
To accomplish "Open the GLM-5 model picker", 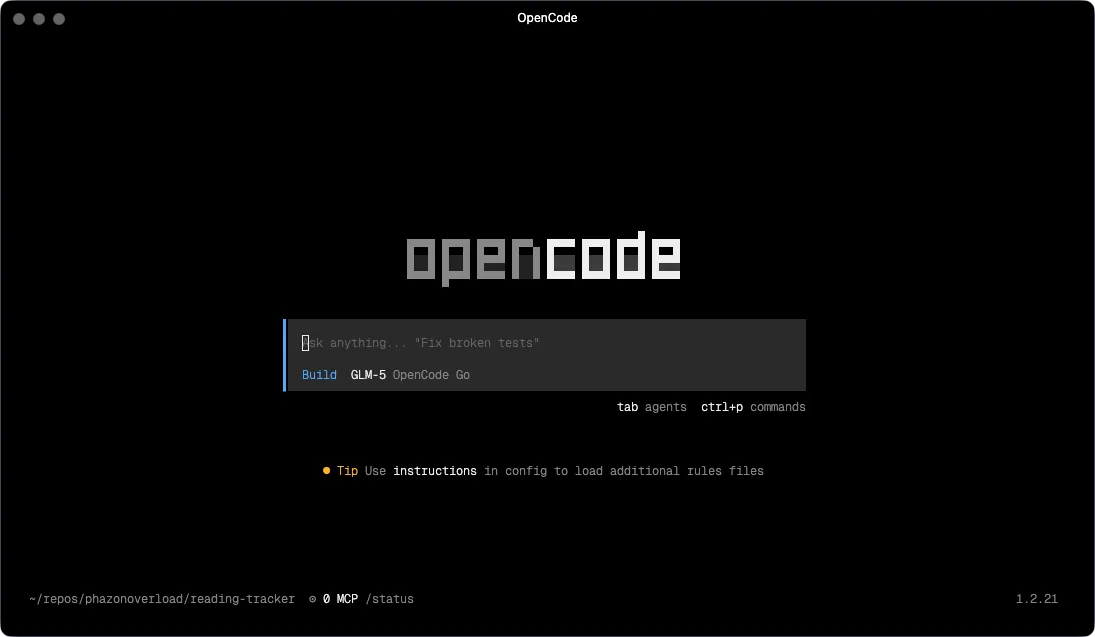I will click(x=367, y=374).
